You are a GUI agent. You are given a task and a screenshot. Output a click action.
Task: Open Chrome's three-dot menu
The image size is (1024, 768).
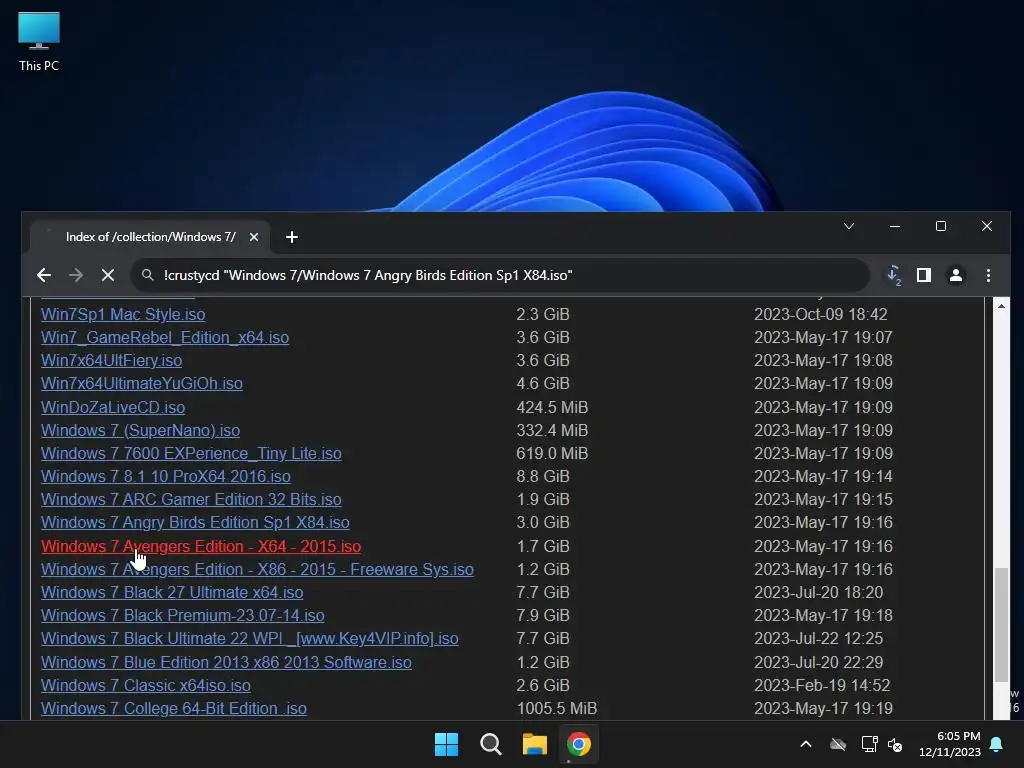click(x=988, y=275)
